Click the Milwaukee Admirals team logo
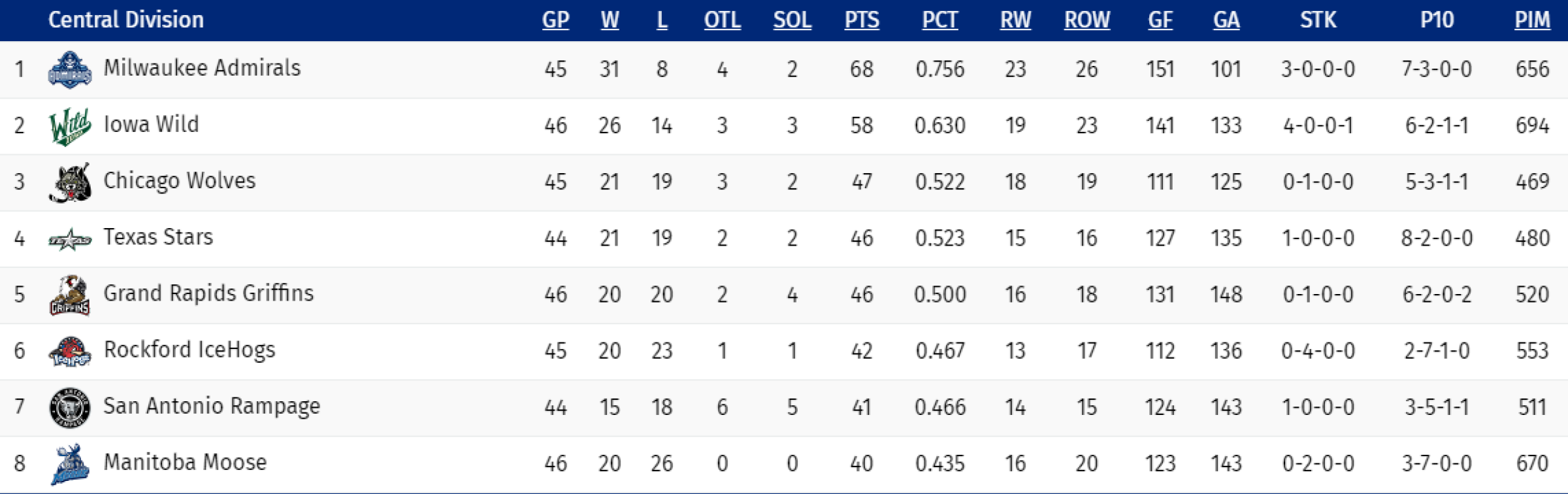Viewport: 1568px width, 494px height. pos(70,70)
